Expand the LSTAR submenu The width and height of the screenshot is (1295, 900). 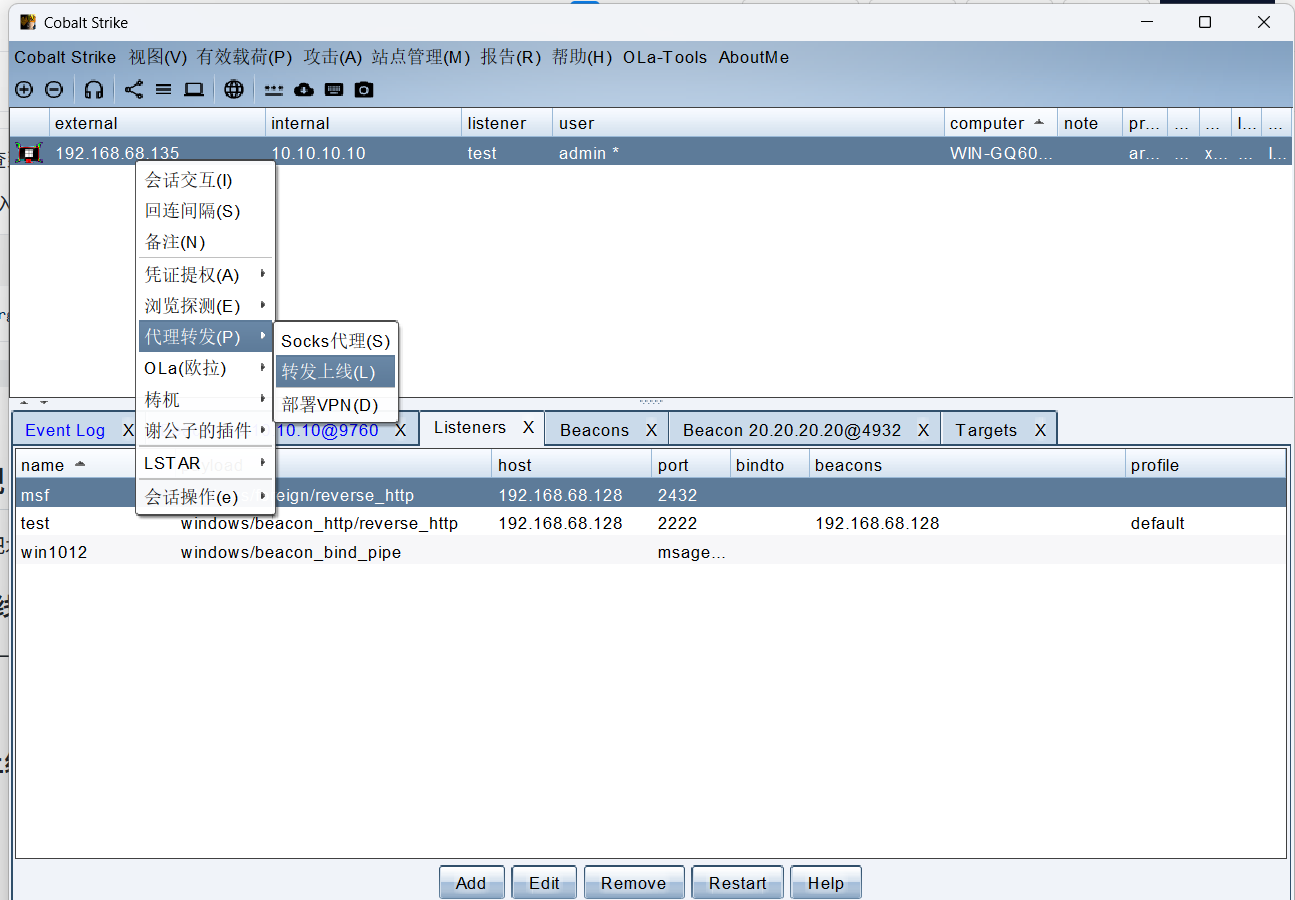click(x=205, y=463)
